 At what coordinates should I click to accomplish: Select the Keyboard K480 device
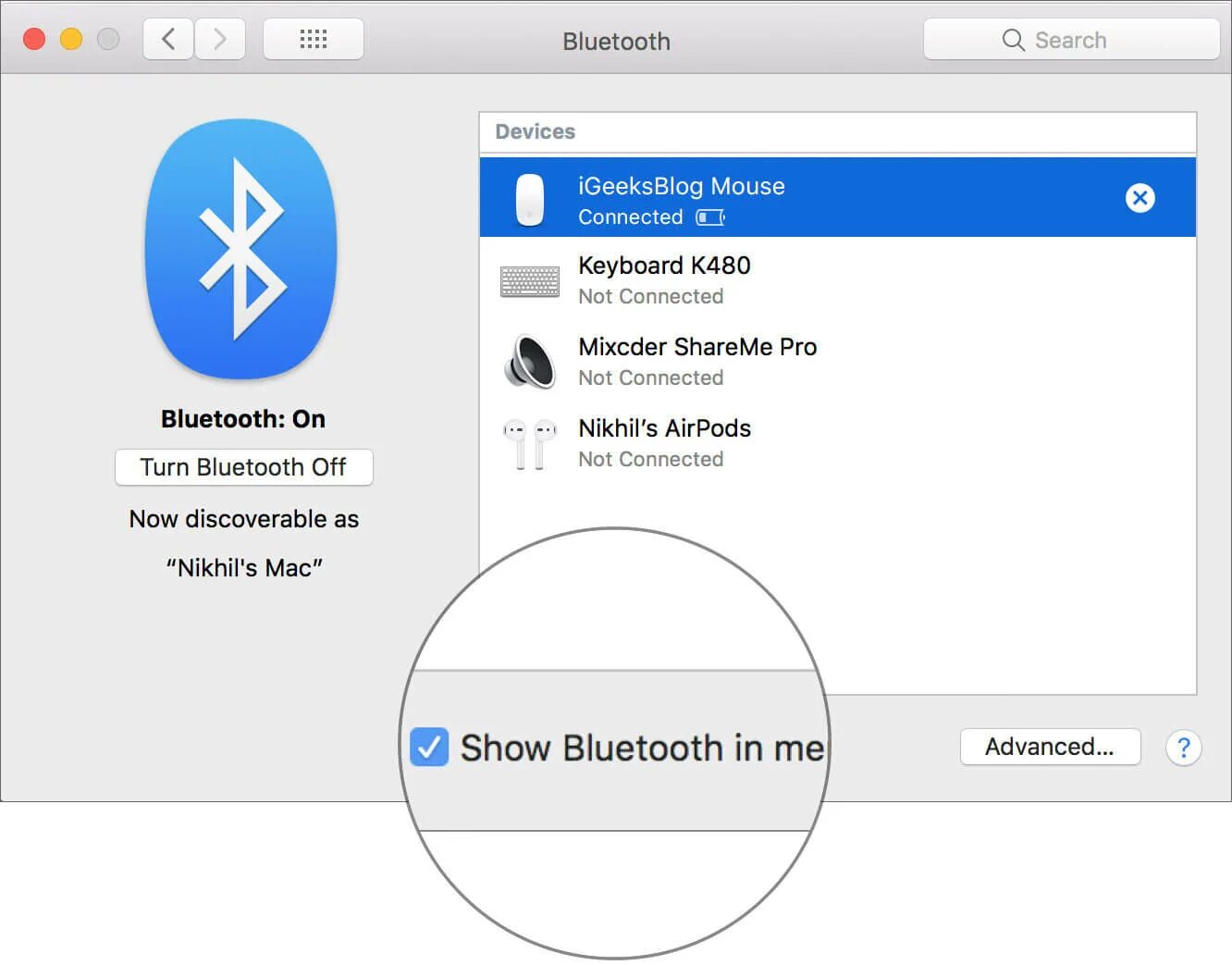[838, 280]
